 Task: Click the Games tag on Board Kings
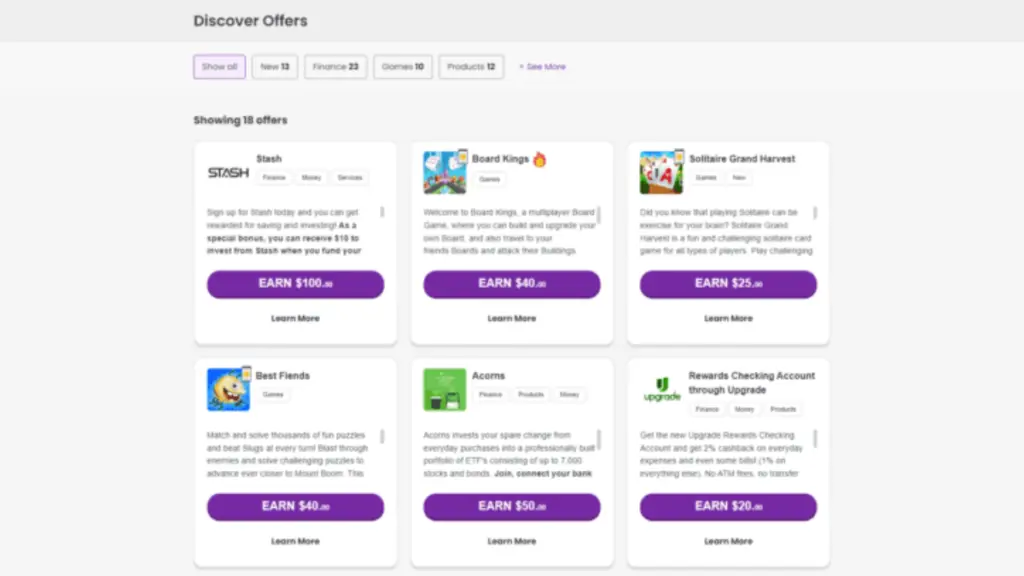pos(490,179)
